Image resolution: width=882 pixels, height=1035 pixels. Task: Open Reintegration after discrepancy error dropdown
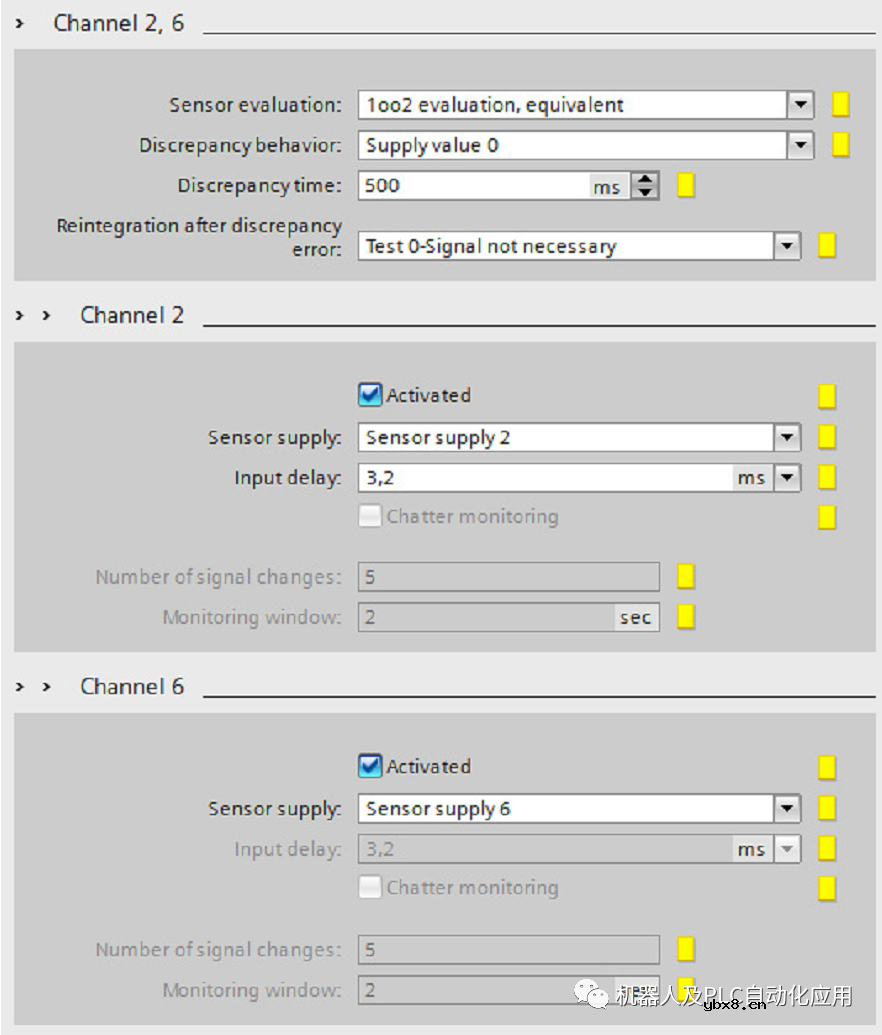point(787,246)
